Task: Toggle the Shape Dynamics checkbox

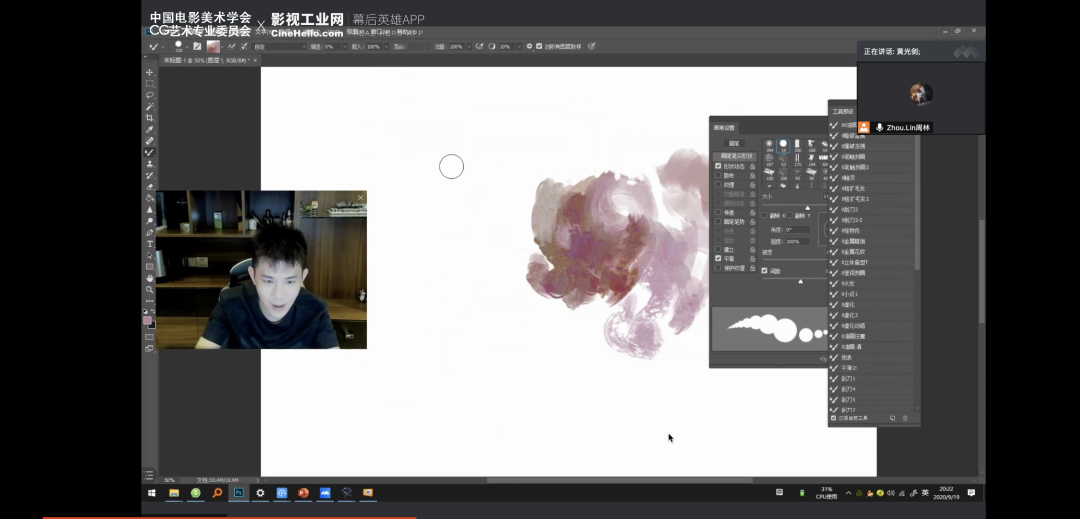Action: coord(718,166)
